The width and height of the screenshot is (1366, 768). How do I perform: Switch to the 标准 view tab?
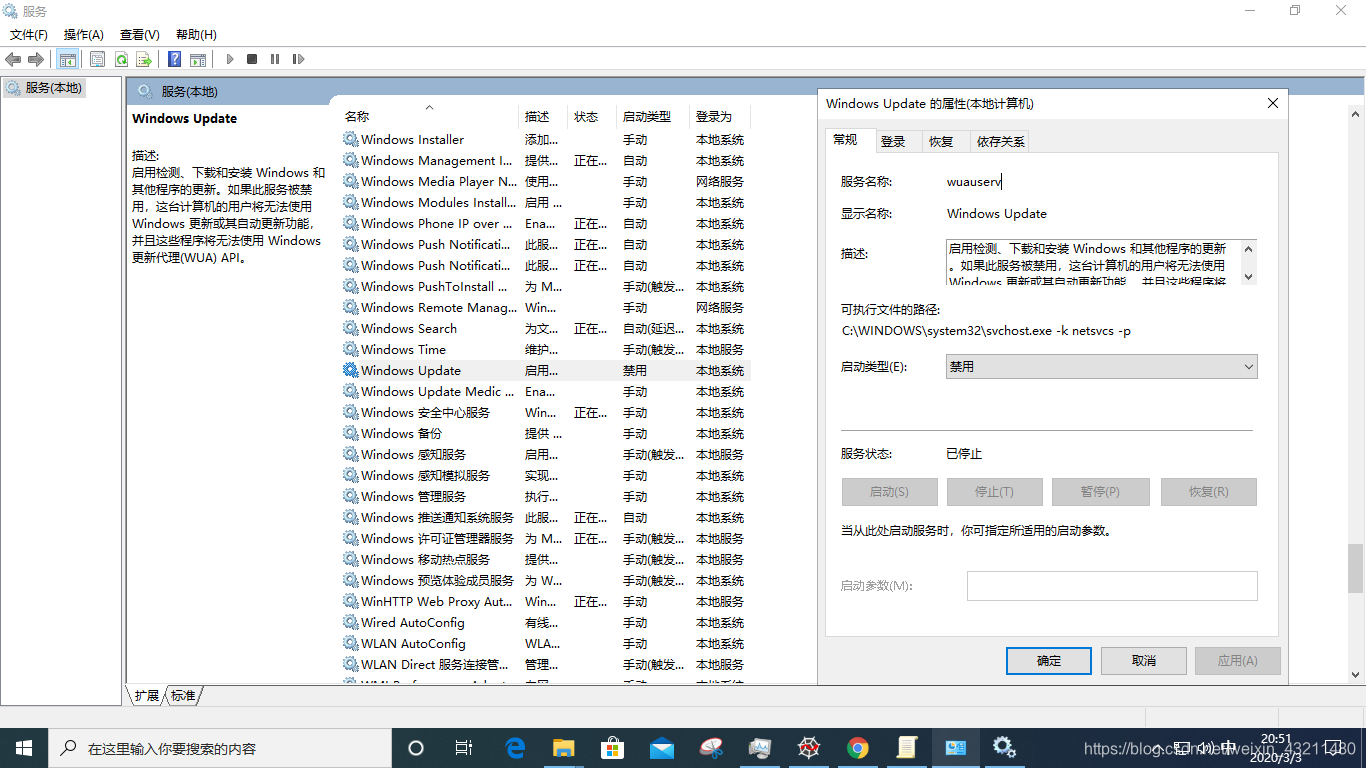coord(183,695)
